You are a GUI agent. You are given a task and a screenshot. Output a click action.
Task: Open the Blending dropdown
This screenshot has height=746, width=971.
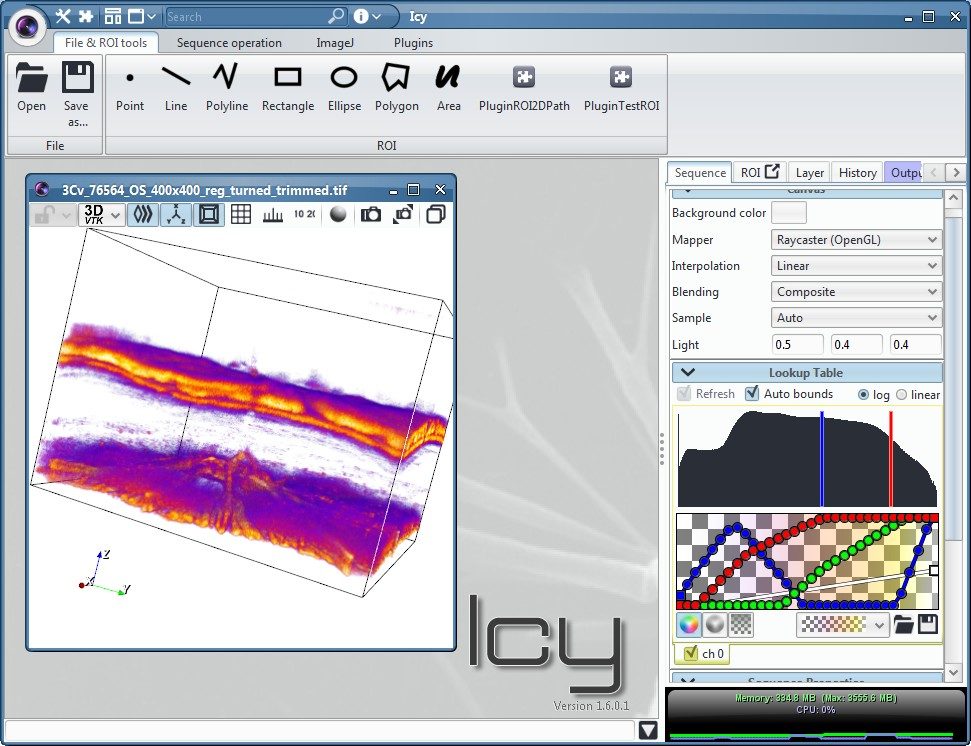click(x=856, y=291)
